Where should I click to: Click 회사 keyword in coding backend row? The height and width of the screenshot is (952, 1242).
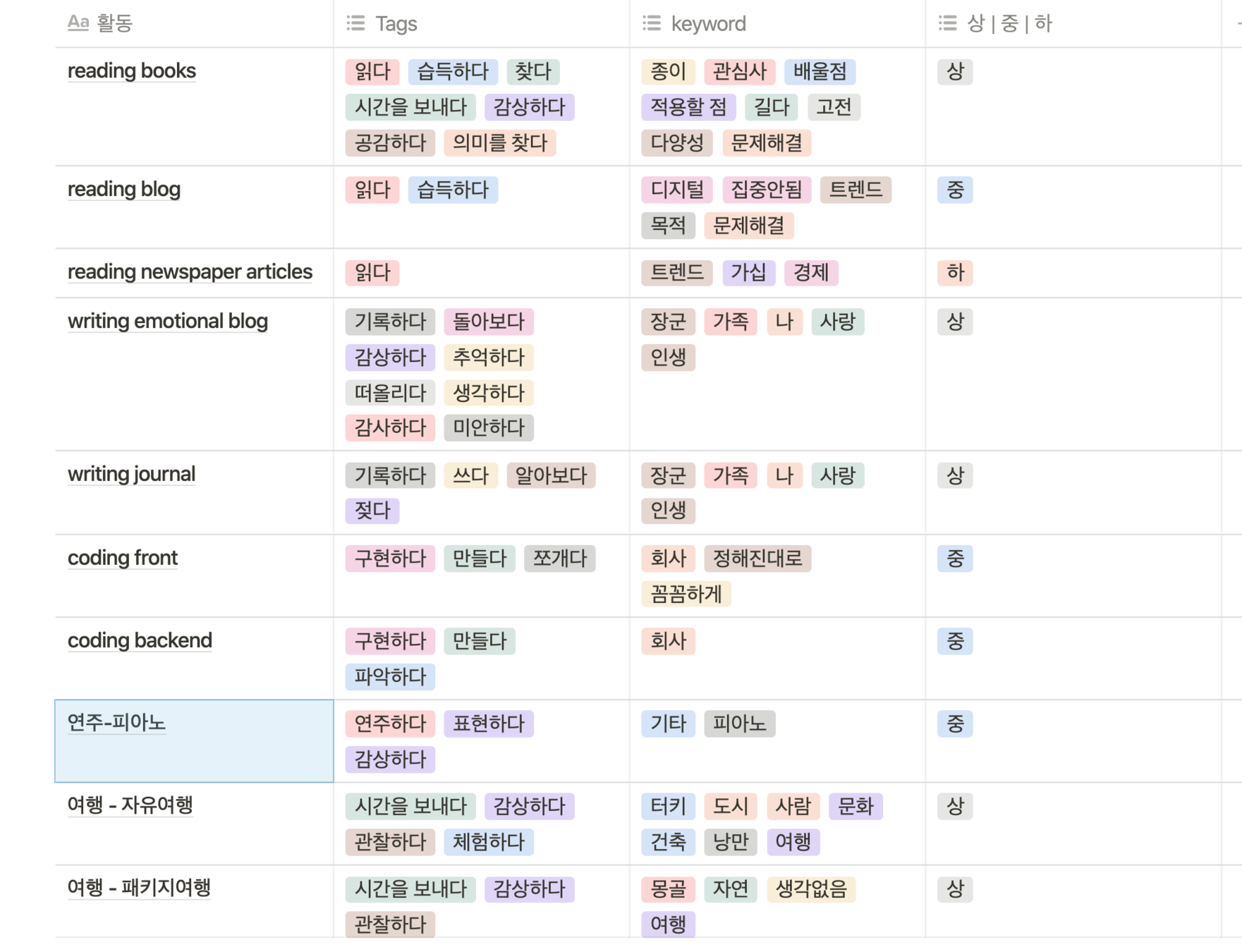[x=668, y=641]
